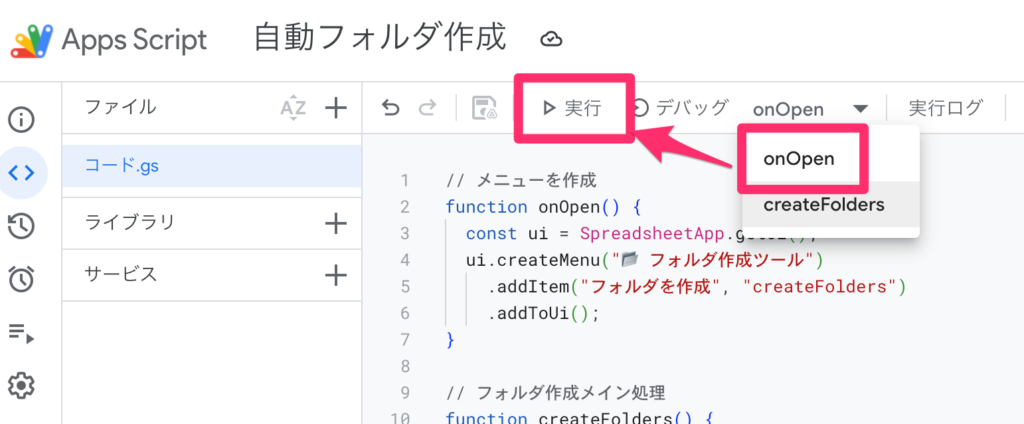Select the Editor code icon in sidebar
Image resolution: width=1024 pixels, height=424 pixels.
click(x=22, y=172)
